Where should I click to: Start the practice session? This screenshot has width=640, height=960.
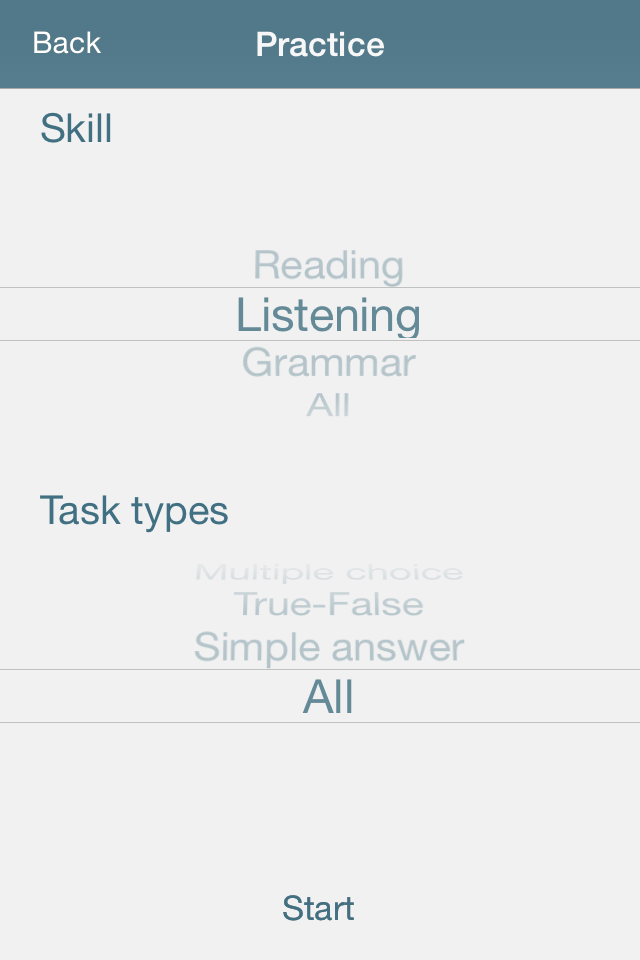coord(320,908)
